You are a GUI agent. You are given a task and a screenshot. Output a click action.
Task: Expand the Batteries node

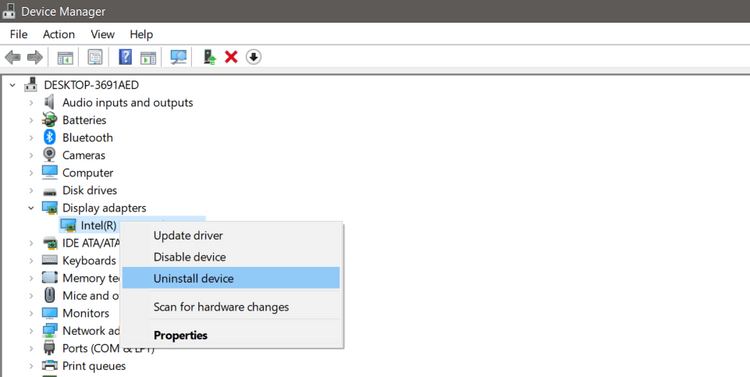pyautogui.click(x=31, y=120)
